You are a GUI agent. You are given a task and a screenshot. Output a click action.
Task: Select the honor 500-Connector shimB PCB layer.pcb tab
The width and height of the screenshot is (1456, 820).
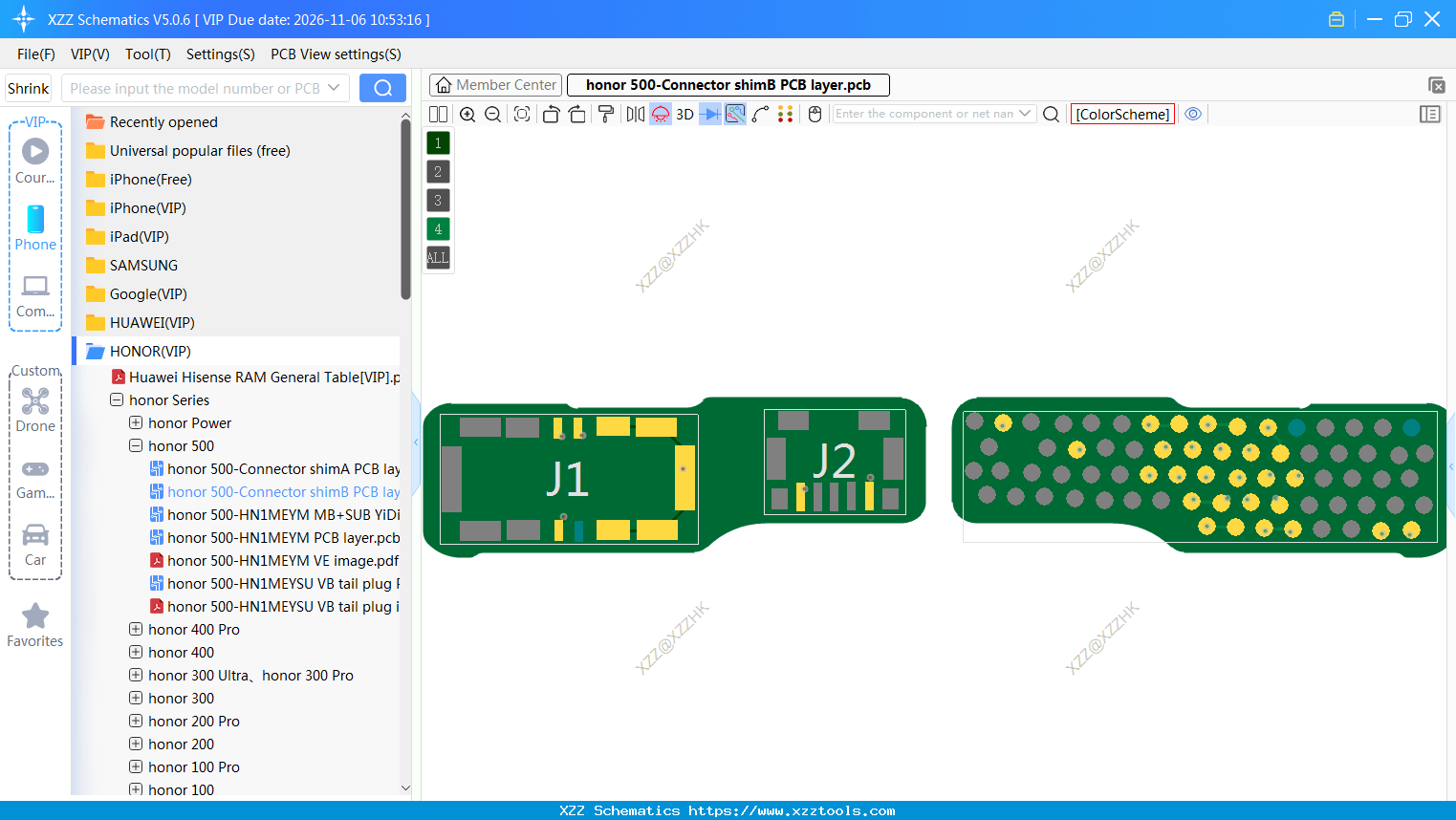point(728,85)
